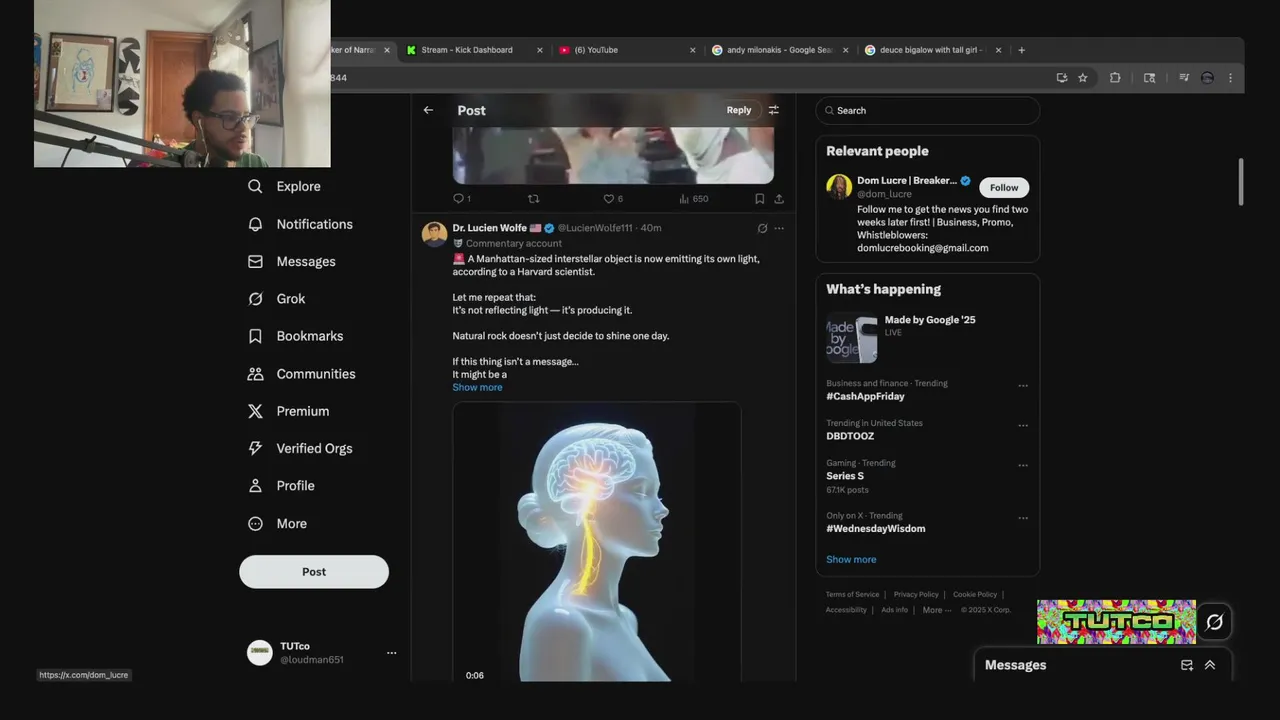Open Dr. Lucien Wolfe's profile name
The height and width of the screenshot is (720, 1280).
click(x=489, y=228)
